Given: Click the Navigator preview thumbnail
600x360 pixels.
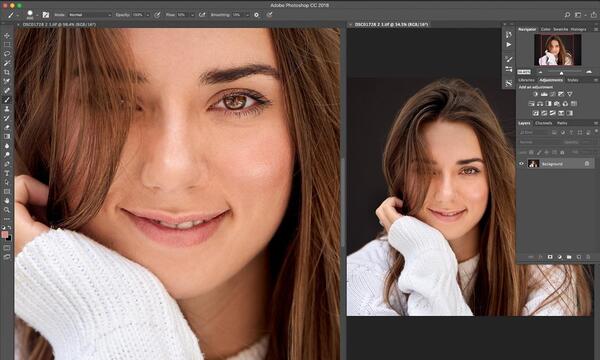Looking at the screenshot, I should (x=558, y=50).
